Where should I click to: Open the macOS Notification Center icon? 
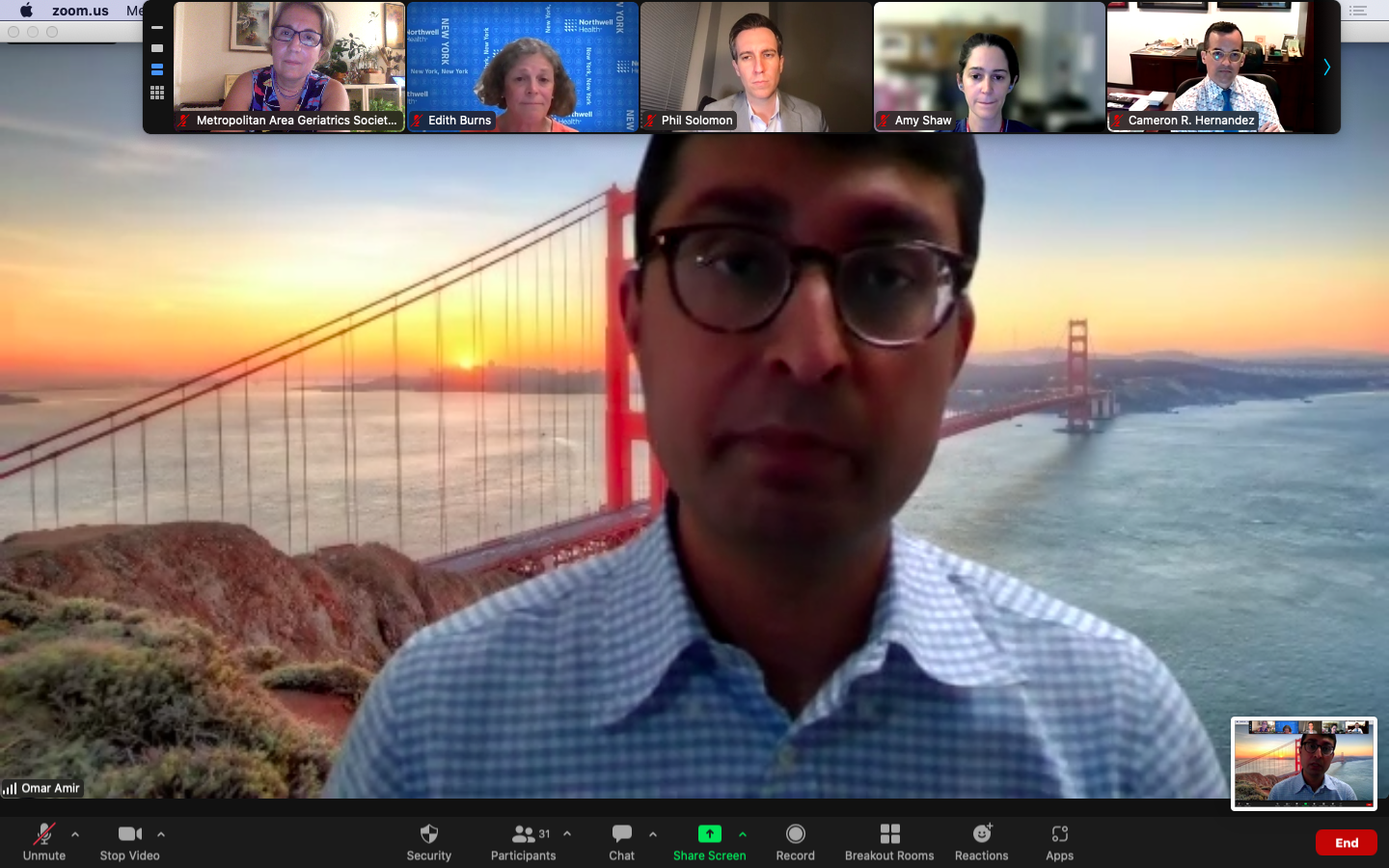coord(1358,11)
